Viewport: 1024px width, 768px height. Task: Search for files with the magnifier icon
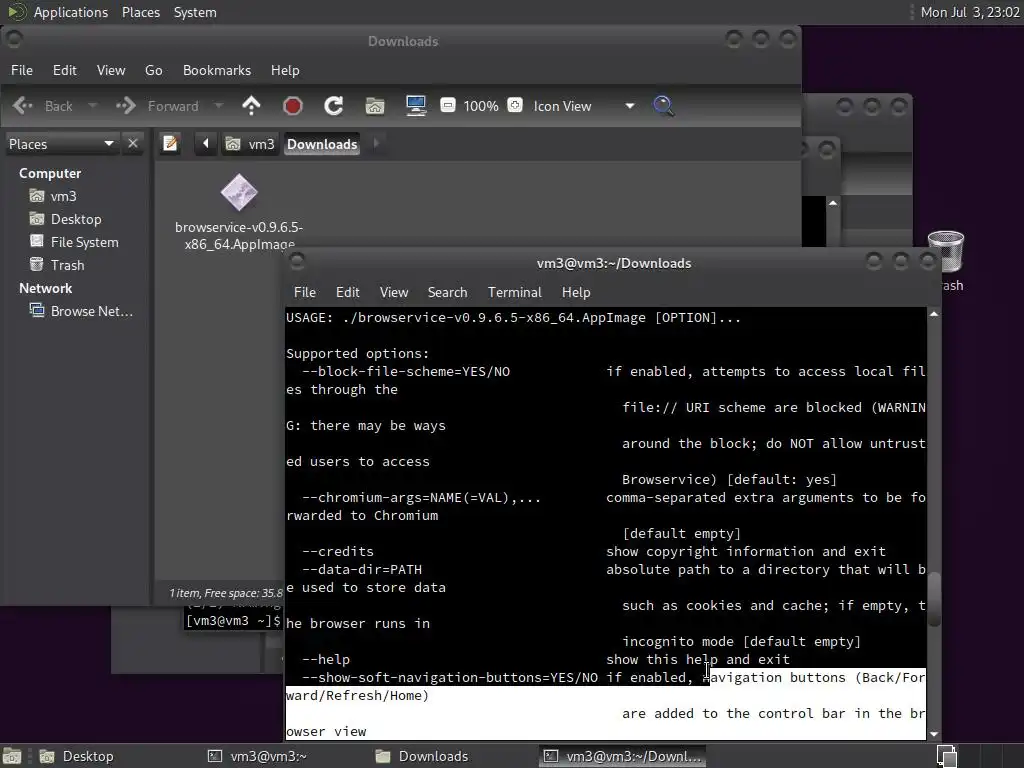pyautogui.click(x=664, y=106)
